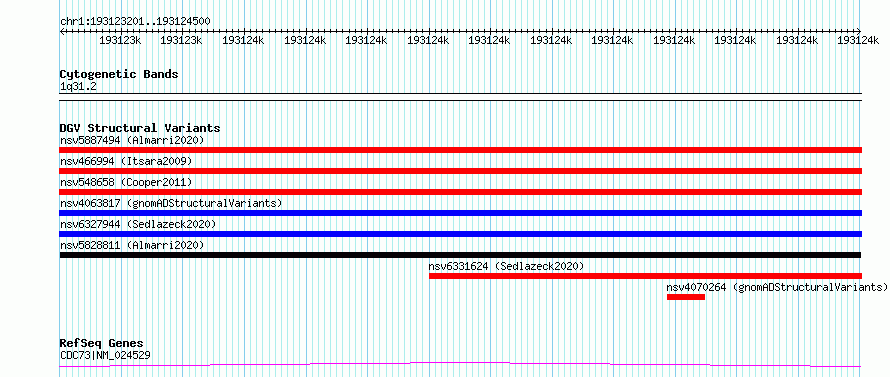Click the last 193124k ruler label

(x=858, y=41)
